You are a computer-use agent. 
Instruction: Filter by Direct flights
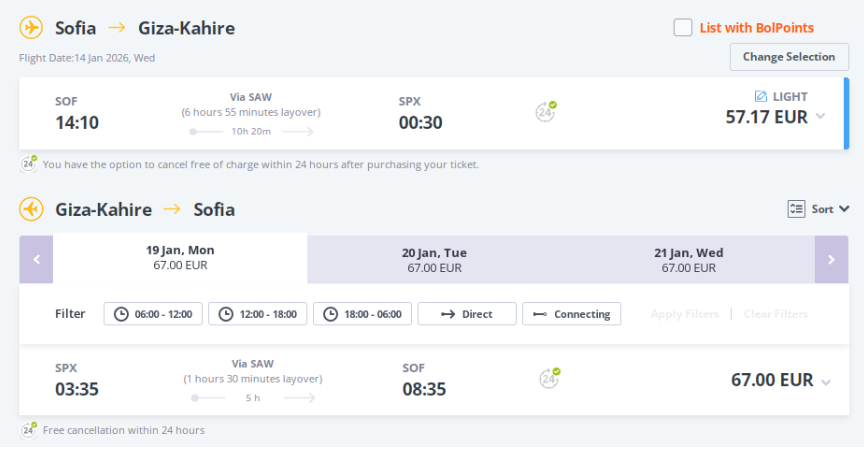point(467,314)
